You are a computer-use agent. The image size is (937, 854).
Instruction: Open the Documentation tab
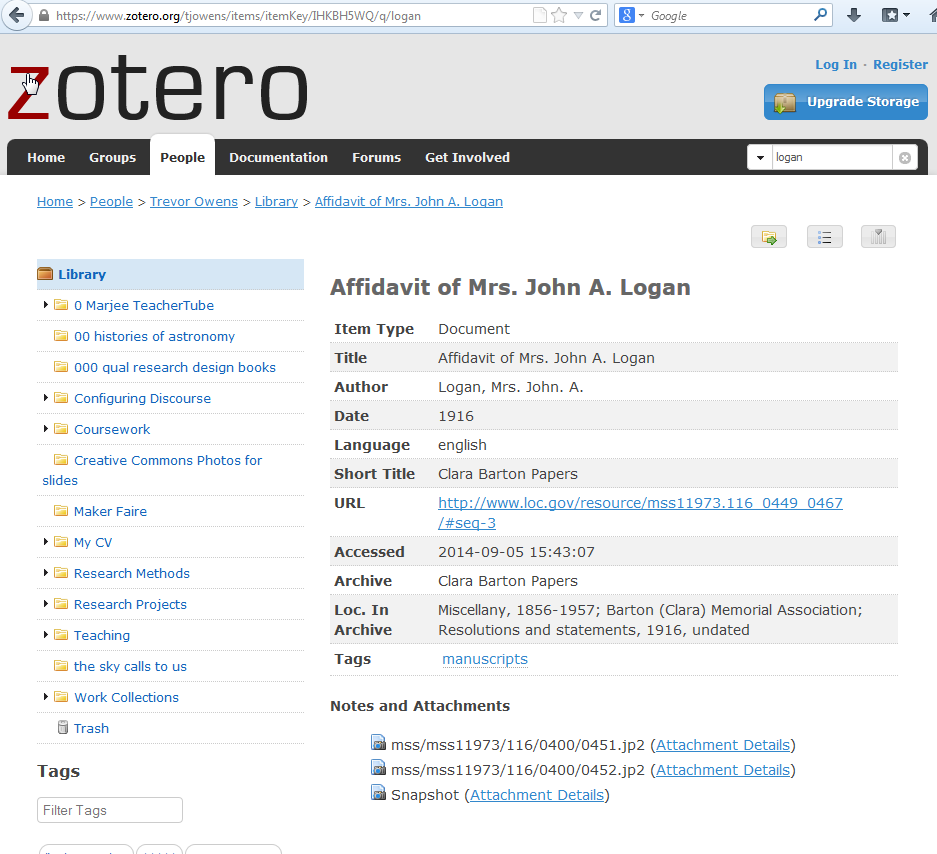(278, 158)
